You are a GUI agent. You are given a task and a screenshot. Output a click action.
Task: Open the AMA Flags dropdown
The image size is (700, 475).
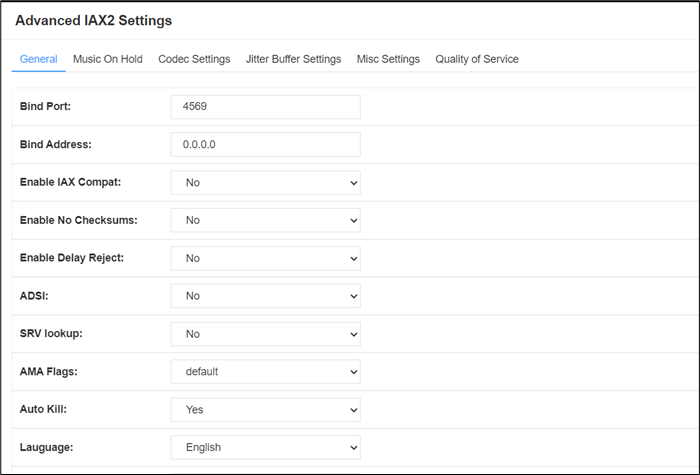266,371
